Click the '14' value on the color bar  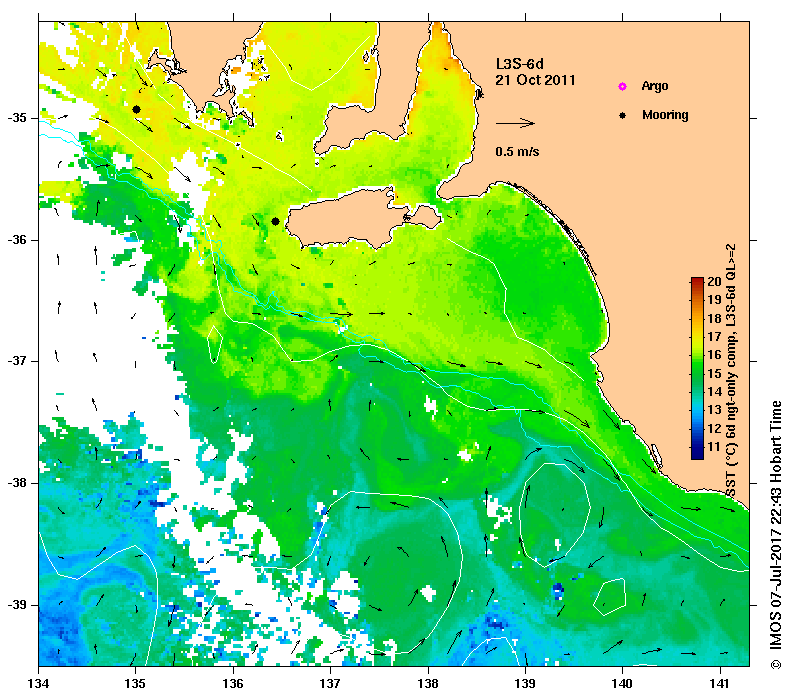click(714, 391)
